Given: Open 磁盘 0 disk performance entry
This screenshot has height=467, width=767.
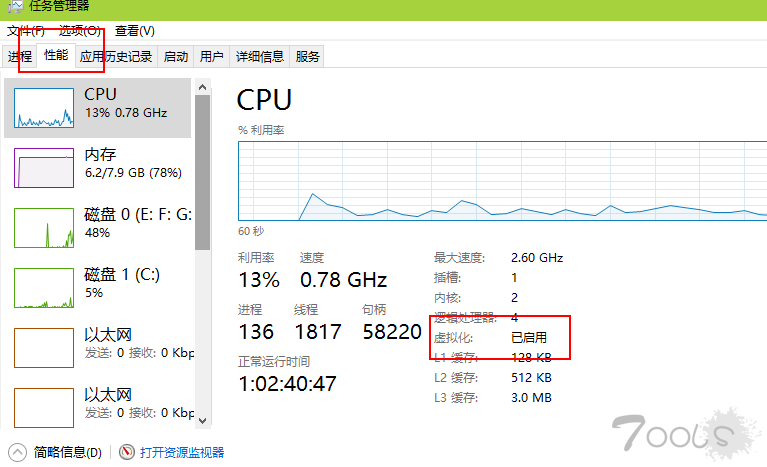Looking at the screenshot, I should (x=97, y=228).
